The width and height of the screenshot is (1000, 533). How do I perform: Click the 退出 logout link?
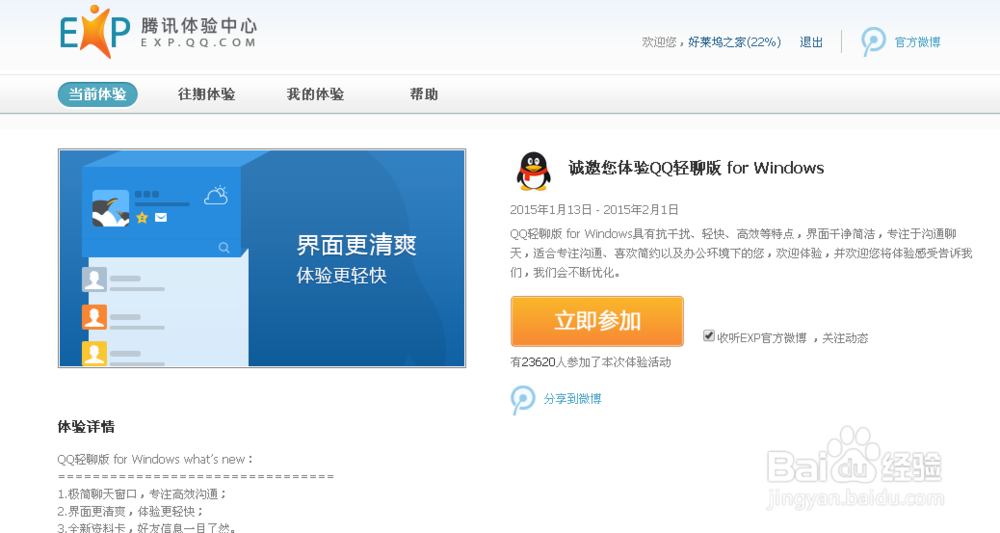(811, 42)
